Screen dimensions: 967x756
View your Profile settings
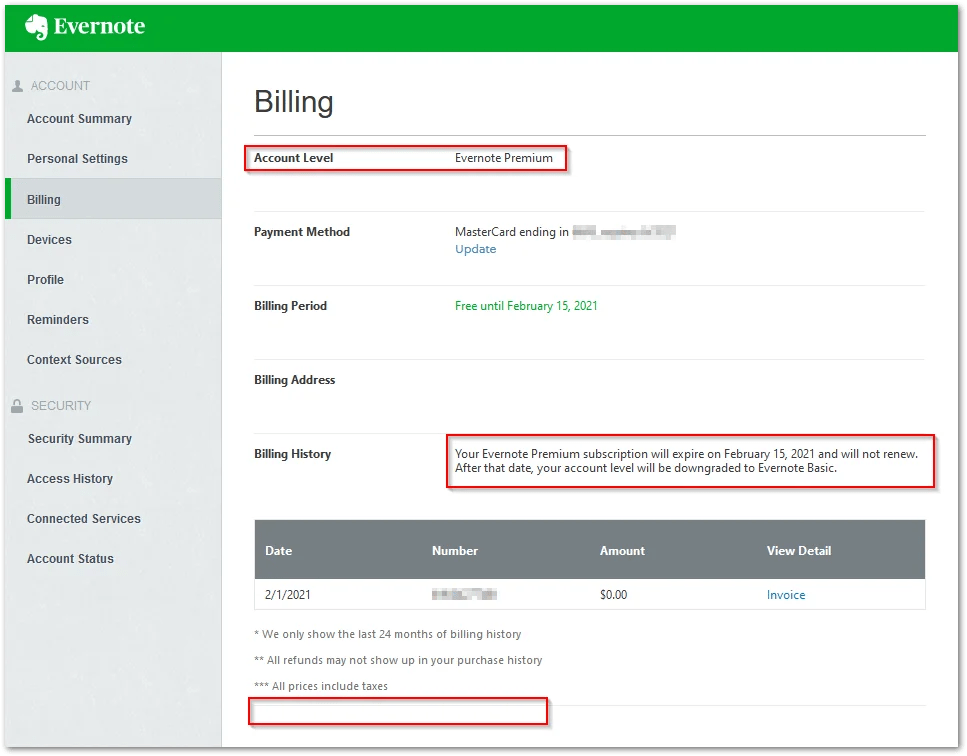(x=45, y=280)
